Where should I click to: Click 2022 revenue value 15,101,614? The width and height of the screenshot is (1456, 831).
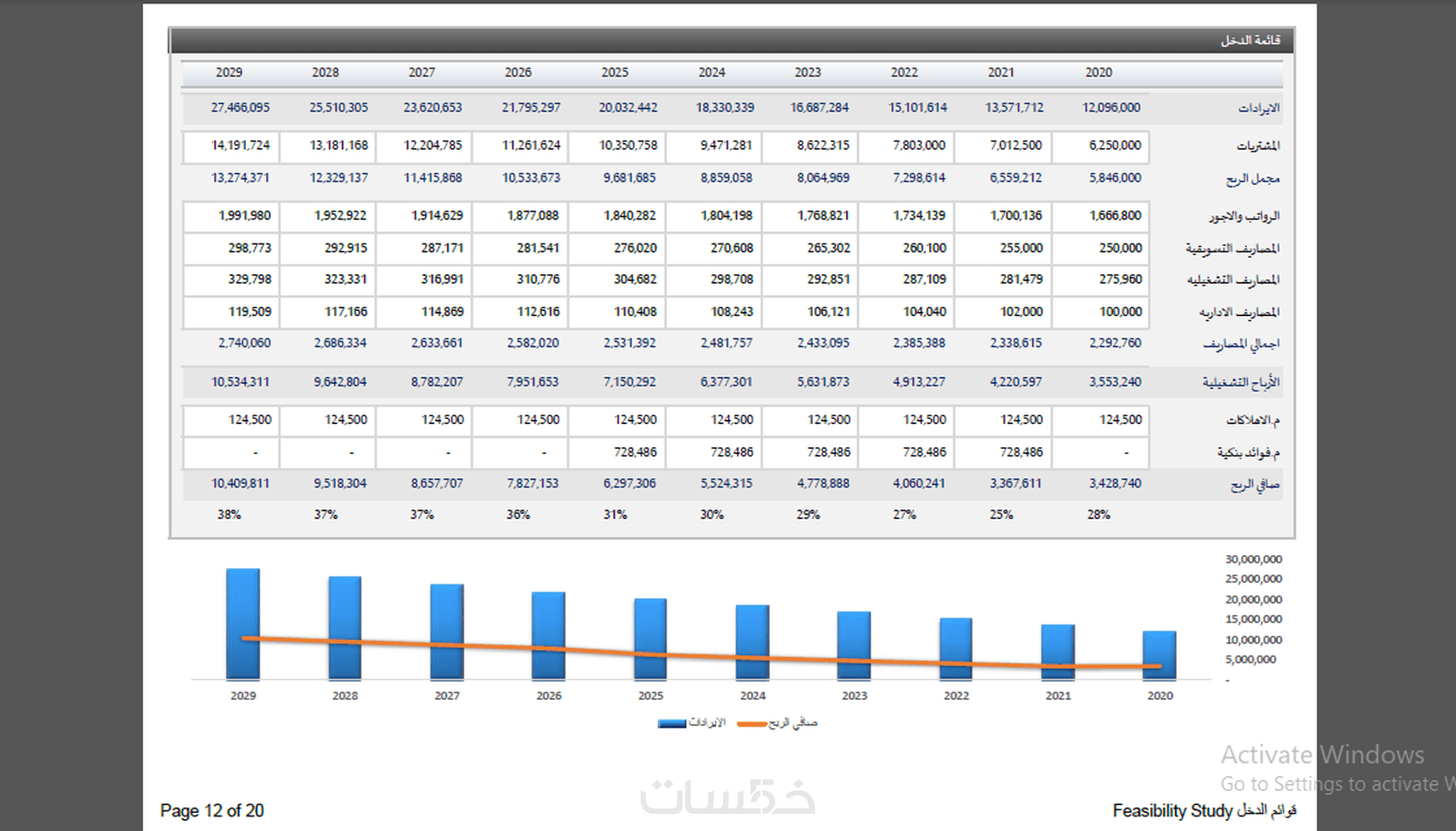(917, 108)
